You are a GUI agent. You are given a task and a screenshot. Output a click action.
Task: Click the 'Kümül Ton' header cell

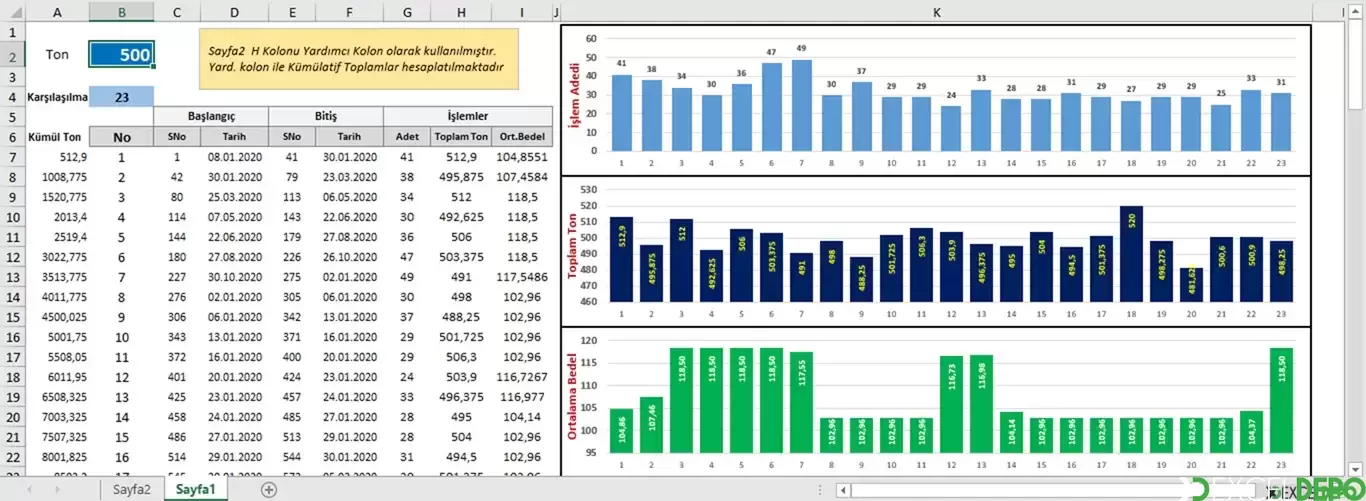56,137
